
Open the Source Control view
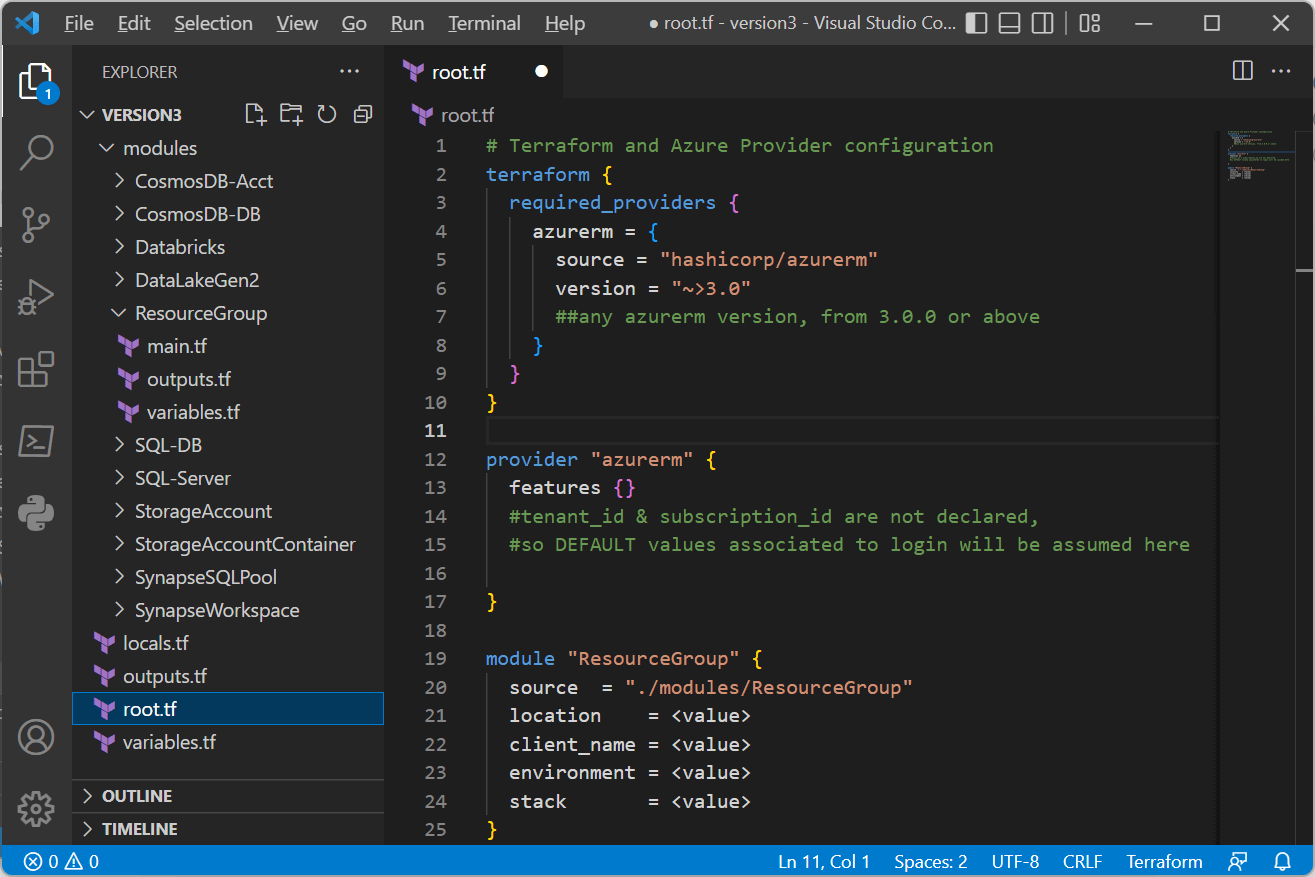[x=37, y=225]
